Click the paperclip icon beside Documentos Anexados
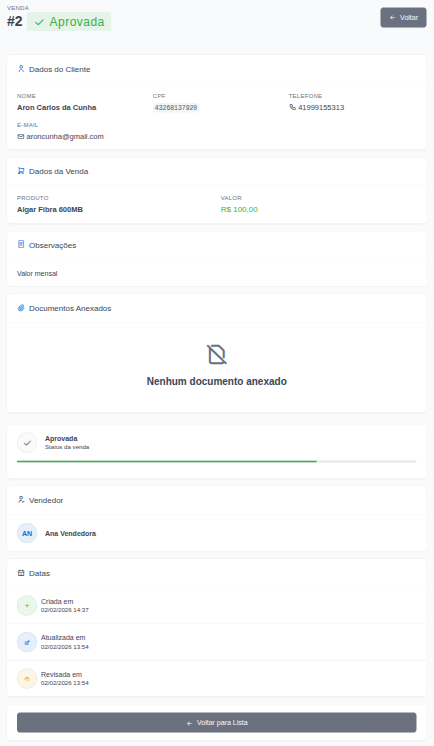Image resolution: width=434 pixels, height=746 pixels. [21, 308]
